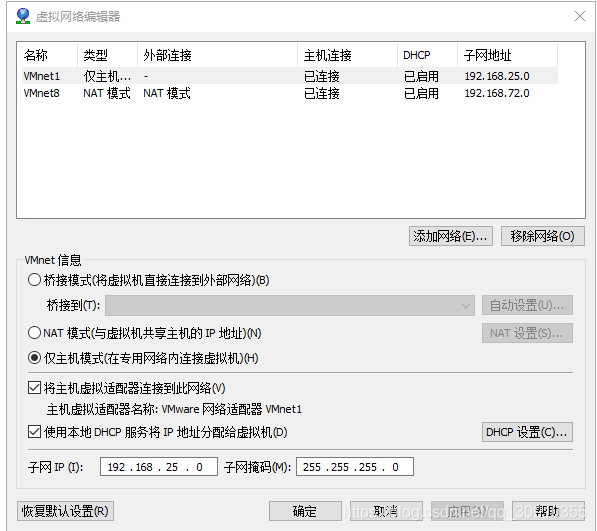Image resolution: width=597 pixels, height=531 pixels.
Task: Click the 主机连接 column header
Action: [x=348, y=55]
